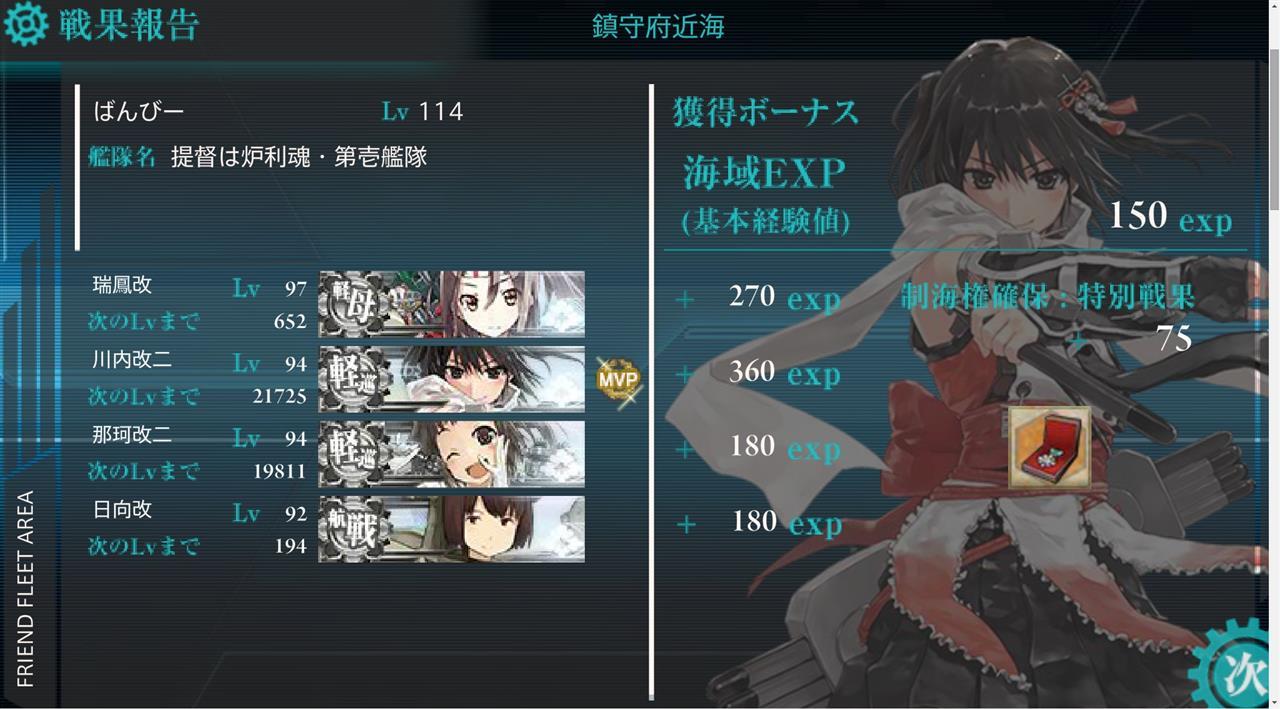The height and width of the screenshot is (709, 1280).
Task: Click the 戦果報告 title text
Action: pyautogui.click(x=129, y=24)
